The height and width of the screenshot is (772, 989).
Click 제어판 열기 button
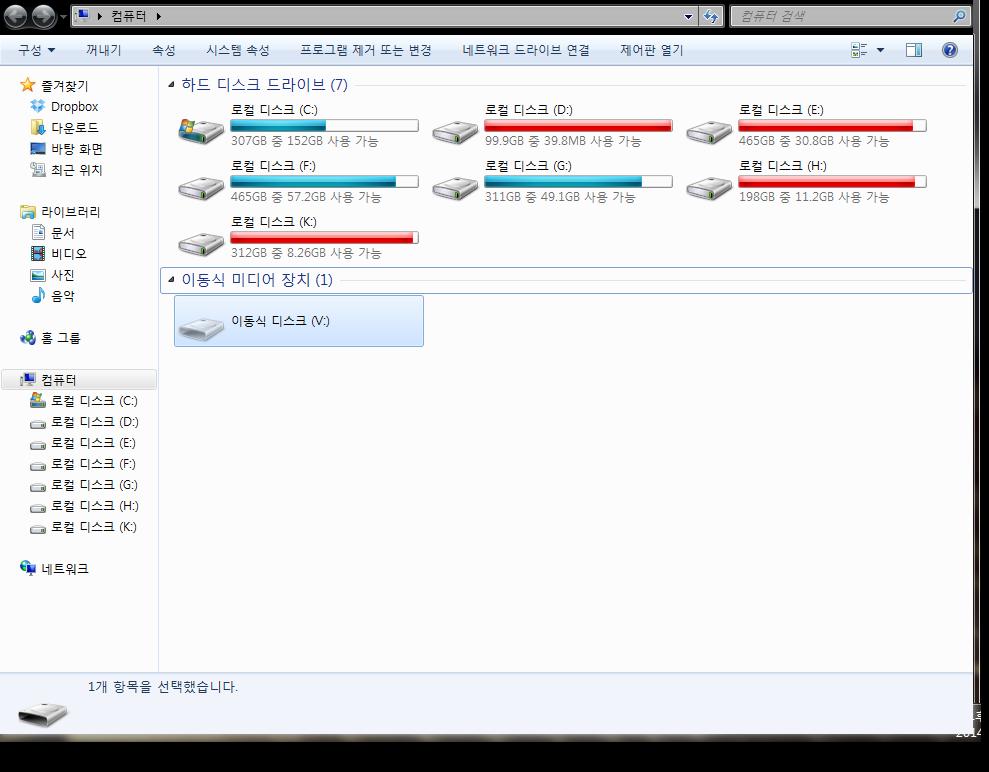652,50
